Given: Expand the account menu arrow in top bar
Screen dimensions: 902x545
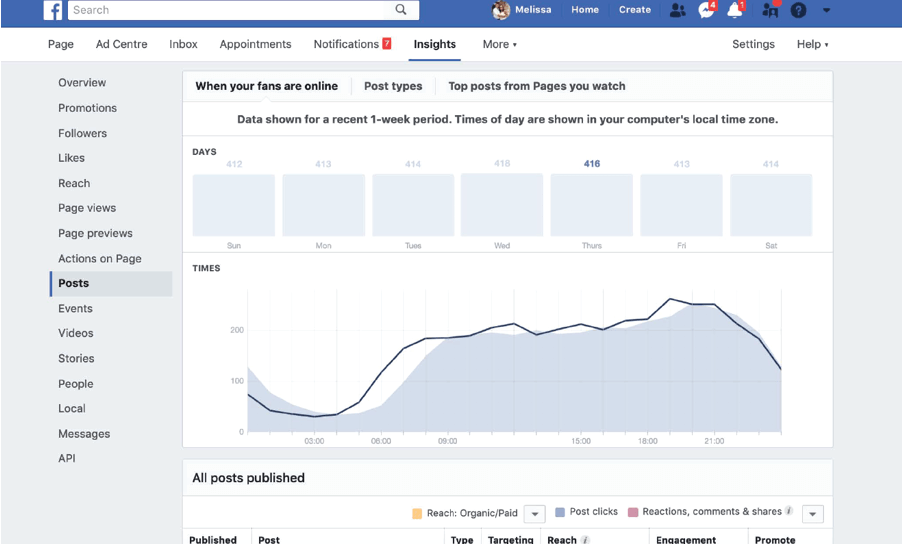Looking at the screenshot, I should tap(826, 10).
